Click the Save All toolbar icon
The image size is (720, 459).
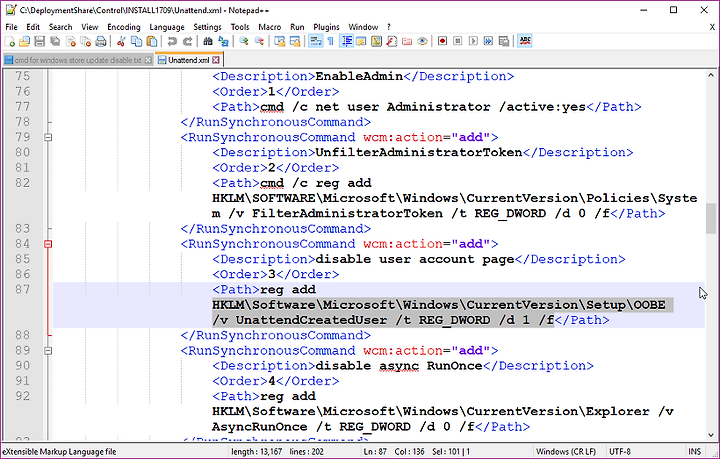pos(55,42)
